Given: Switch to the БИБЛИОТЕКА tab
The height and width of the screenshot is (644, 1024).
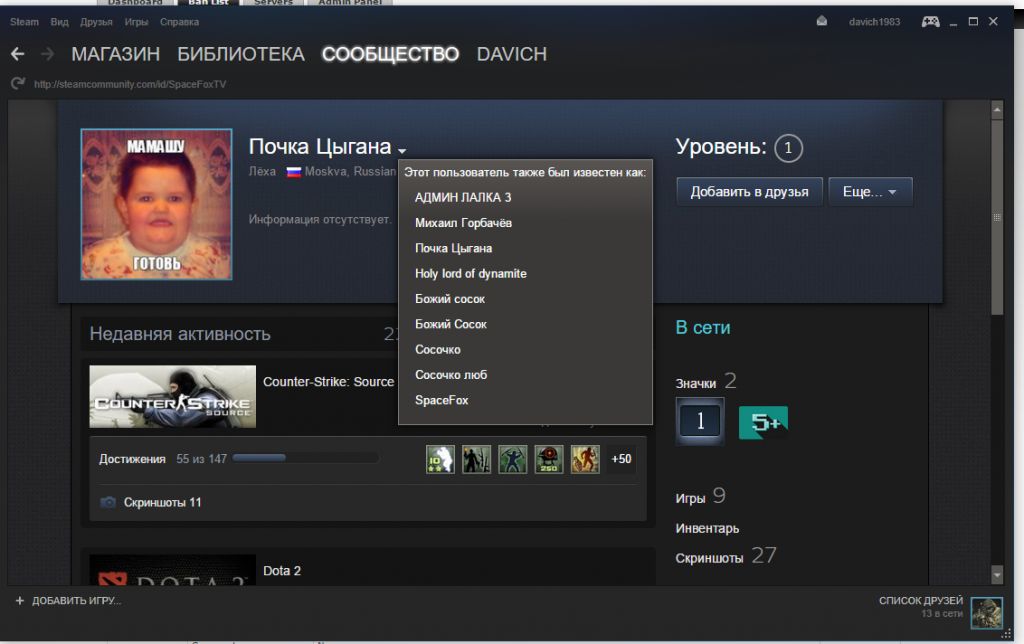Looking at the screenshot, I should tap(241, 54).
